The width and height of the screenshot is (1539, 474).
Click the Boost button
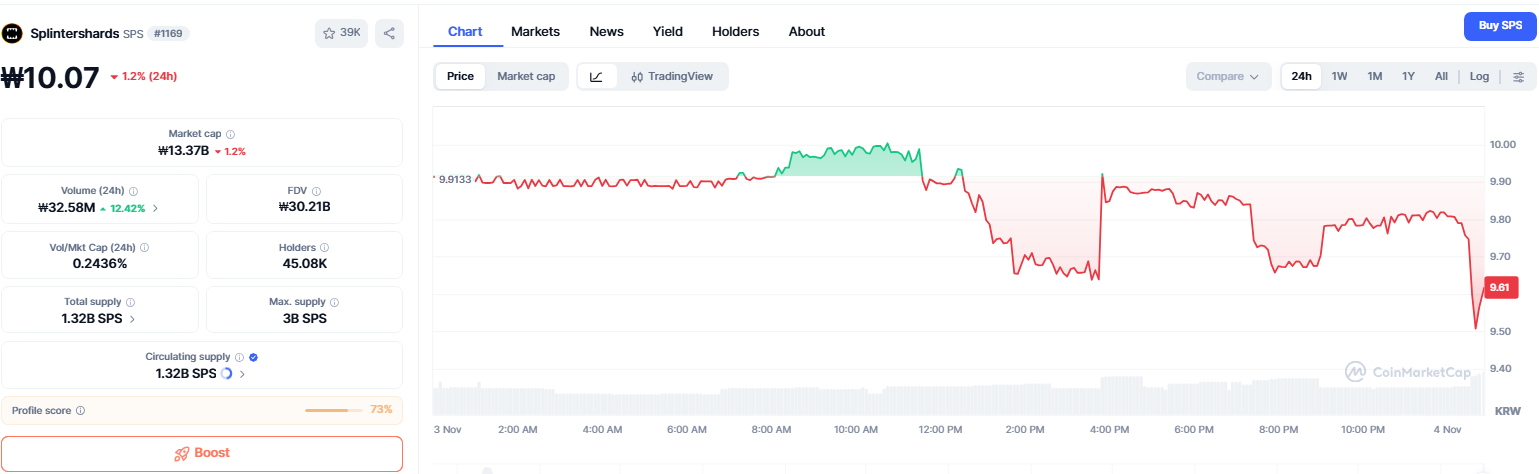pos(202,453)
